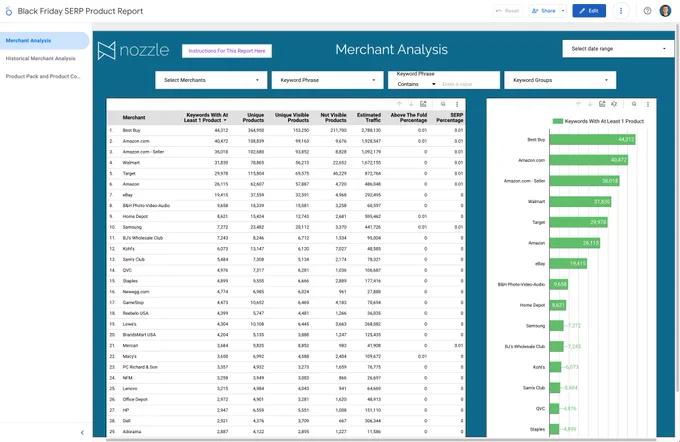Sort by the Unique Products column header
This screenshot has width=680, height=442.
[253, 117]
